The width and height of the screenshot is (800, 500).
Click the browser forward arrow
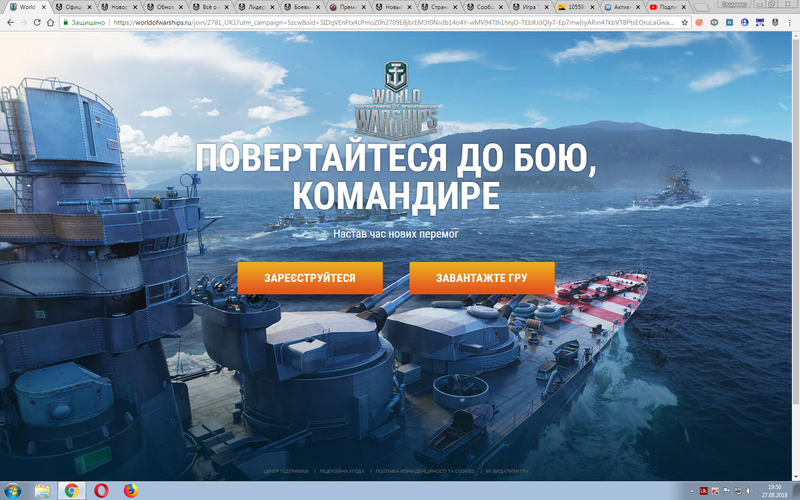(x=23, y=22)
